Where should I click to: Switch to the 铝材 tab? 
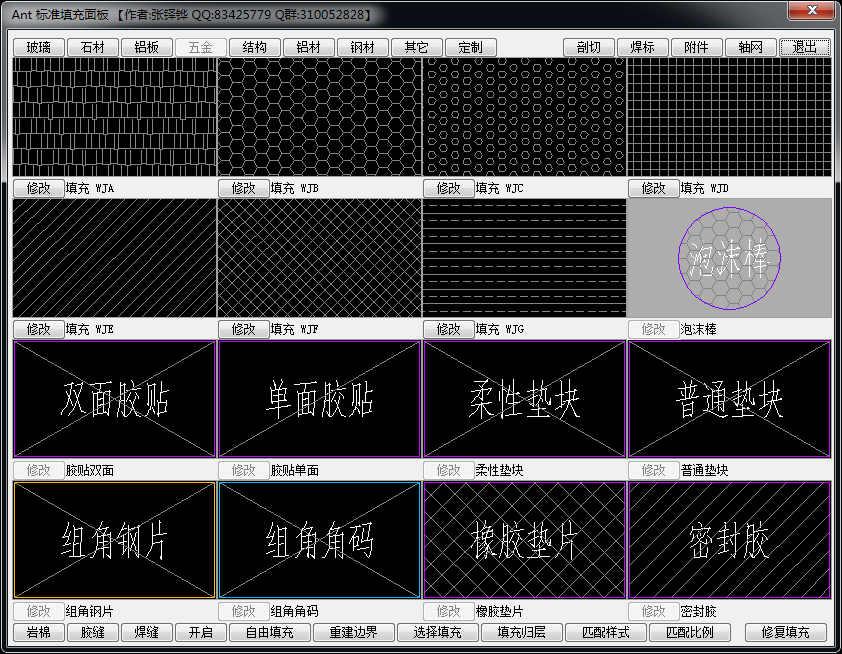point(309,47)
